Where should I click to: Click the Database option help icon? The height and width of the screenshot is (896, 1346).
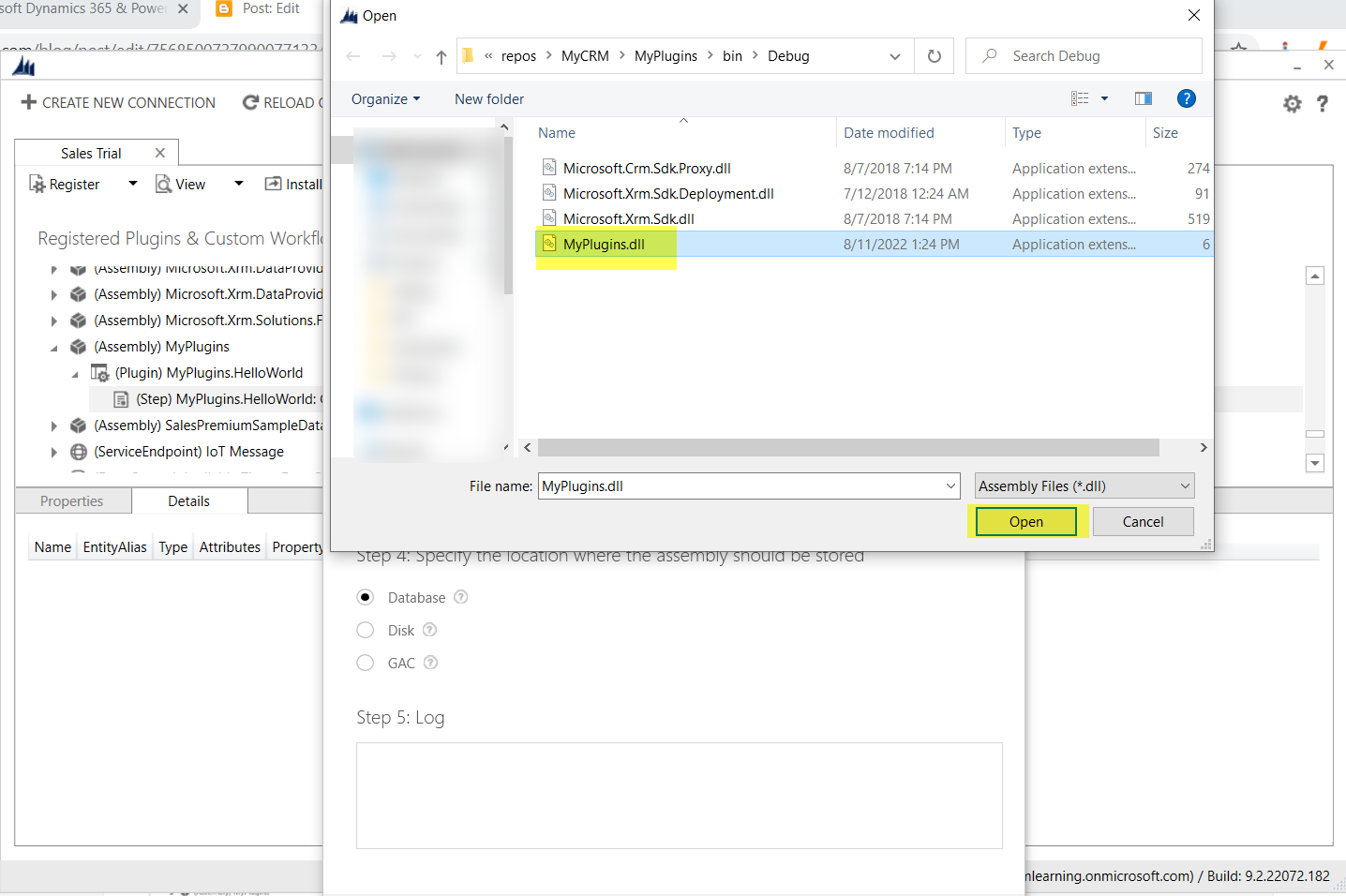click(460, 597)
